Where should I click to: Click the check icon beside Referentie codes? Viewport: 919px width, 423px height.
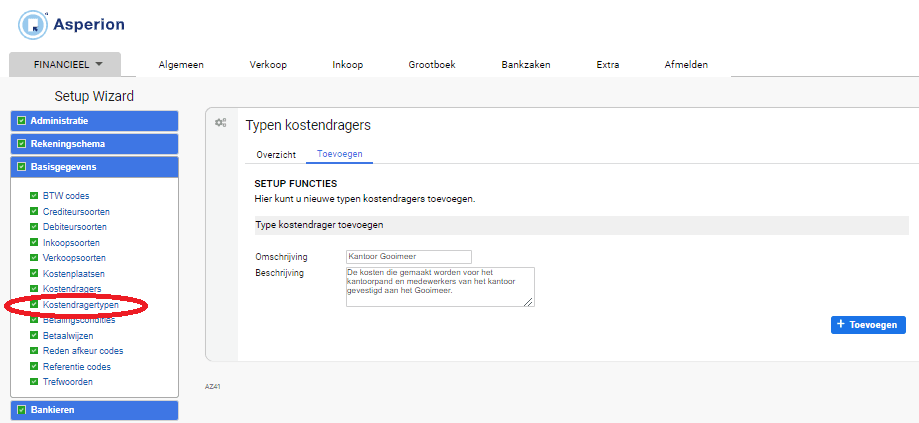(x=34, y=367)
